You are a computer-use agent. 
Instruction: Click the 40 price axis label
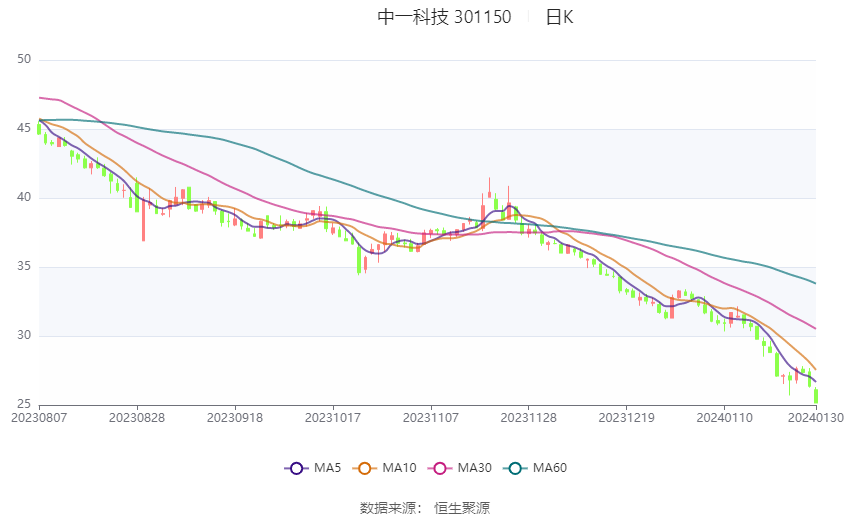(x=24, y=197)
